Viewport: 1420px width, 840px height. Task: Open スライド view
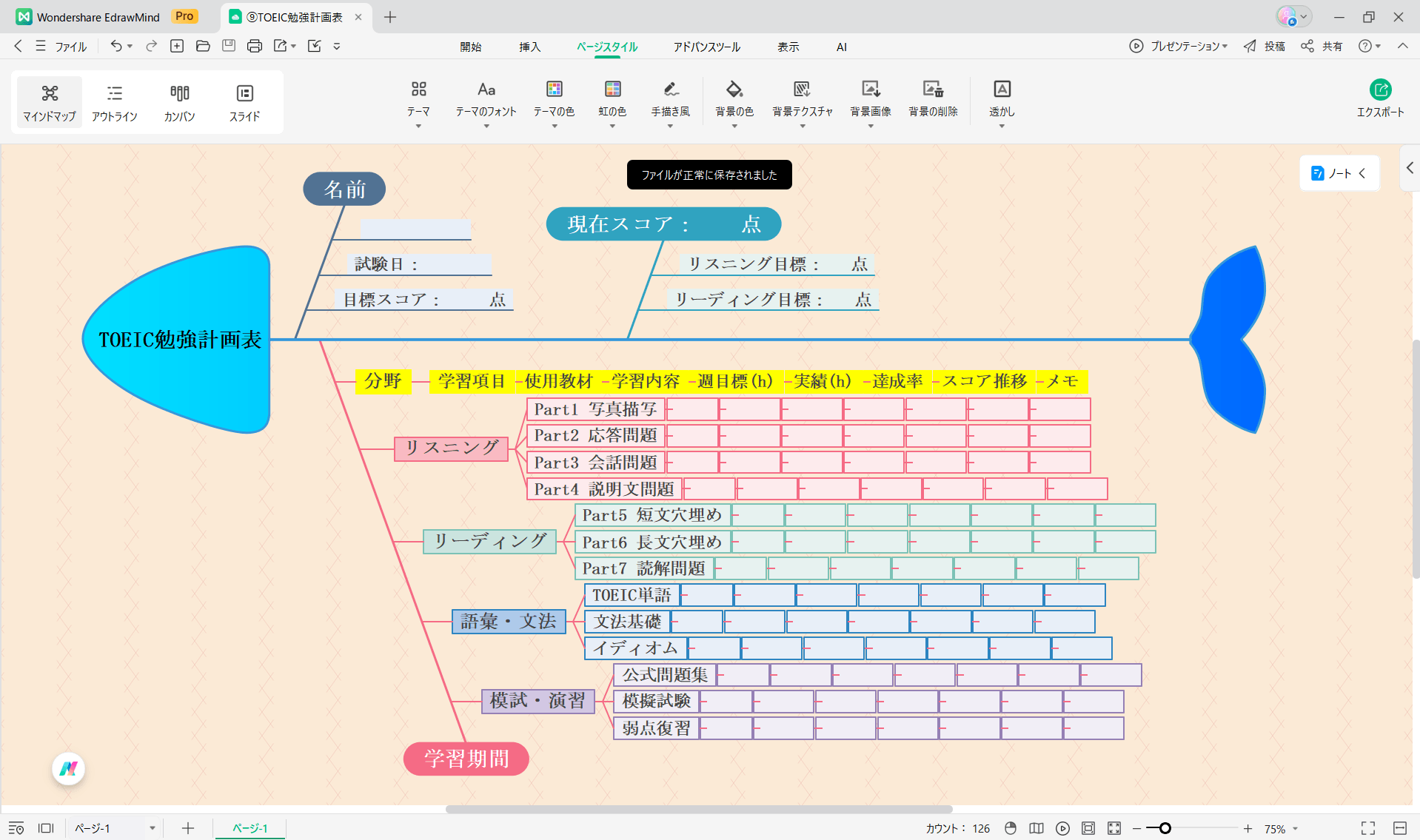tap(244, 102)
